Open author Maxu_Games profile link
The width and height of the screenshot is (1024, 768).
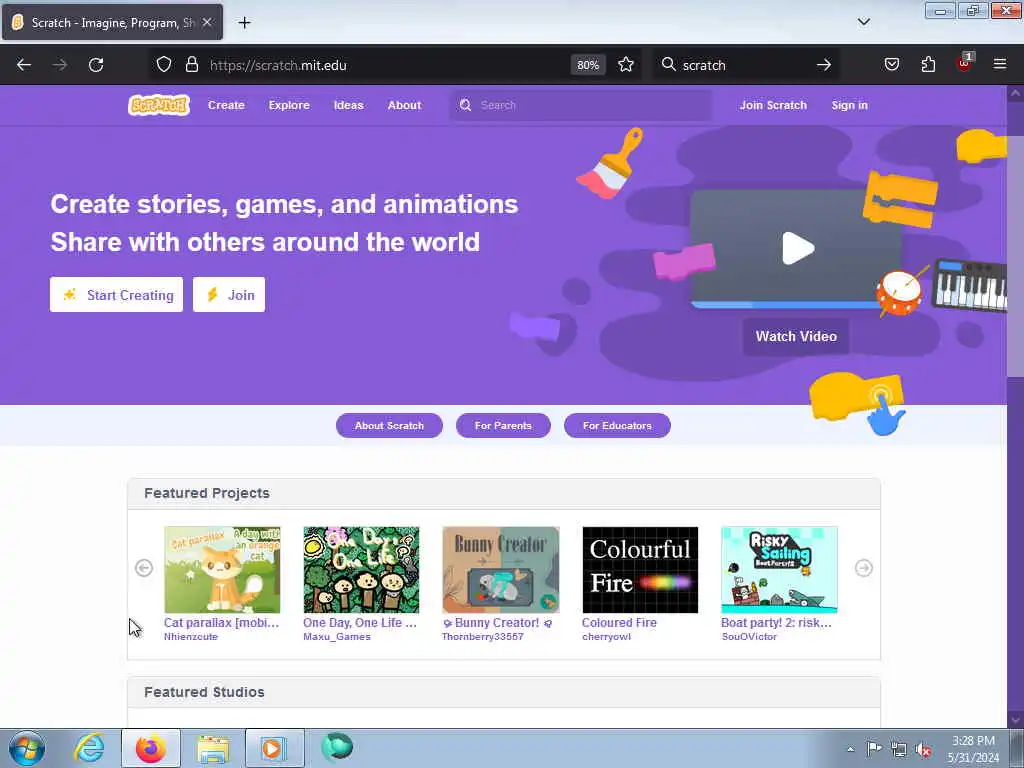click(x=337, y=637)
